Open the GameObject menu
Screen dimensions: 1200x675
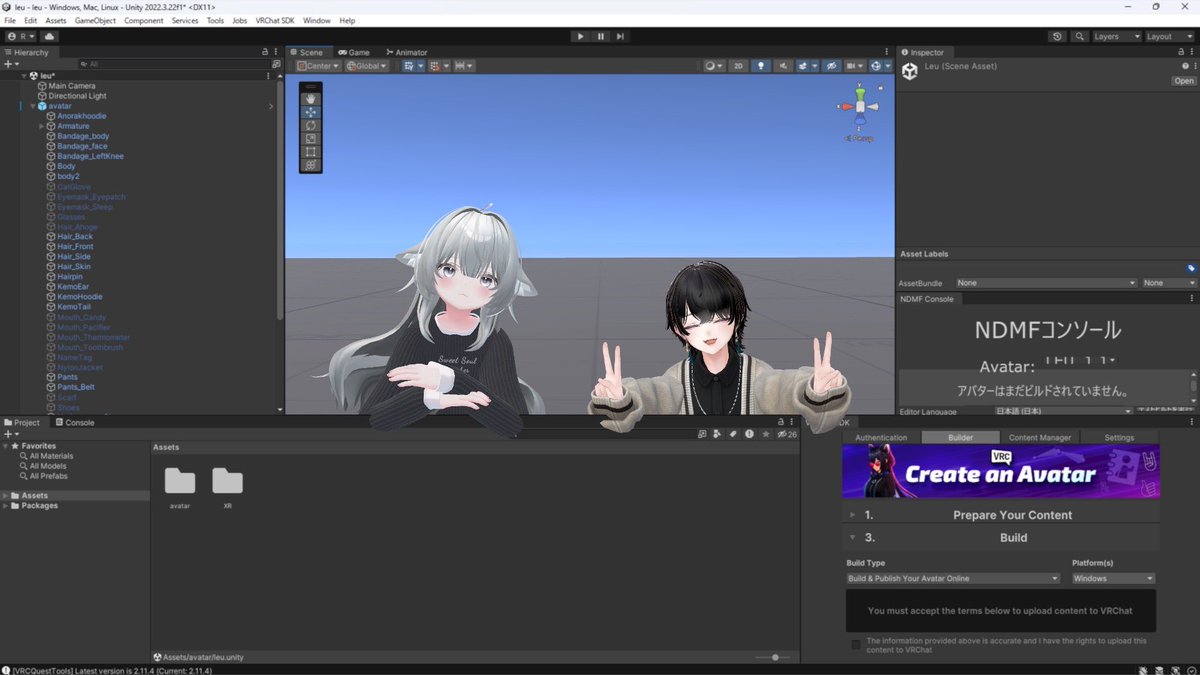(95, 20)
